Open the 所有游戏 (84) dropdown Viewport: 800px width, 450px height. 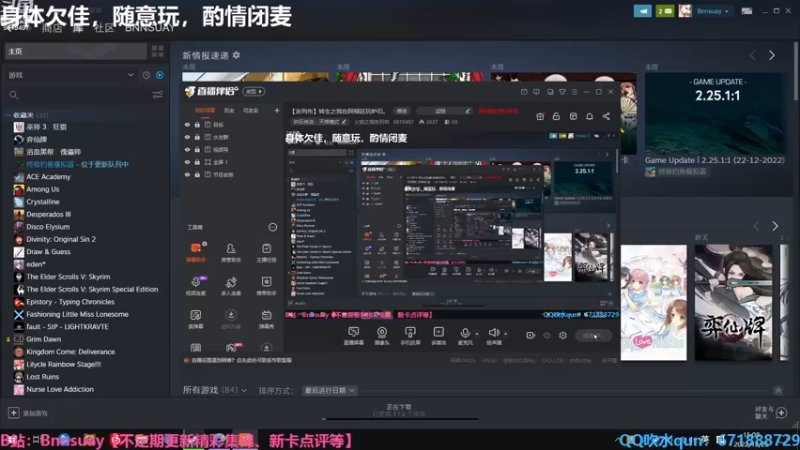(x=215, y=390)
